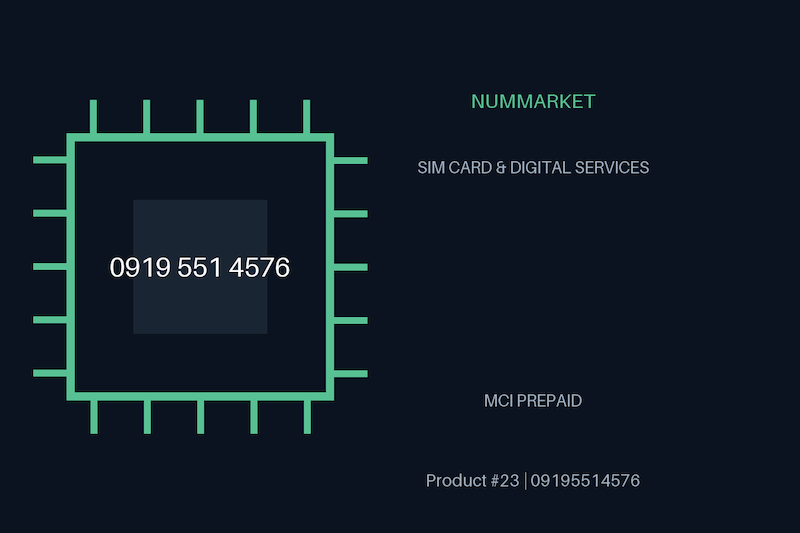Click the leftmost pin on the chip's bottom edge
Screen dimensions: 800x533
click(94, 417)
